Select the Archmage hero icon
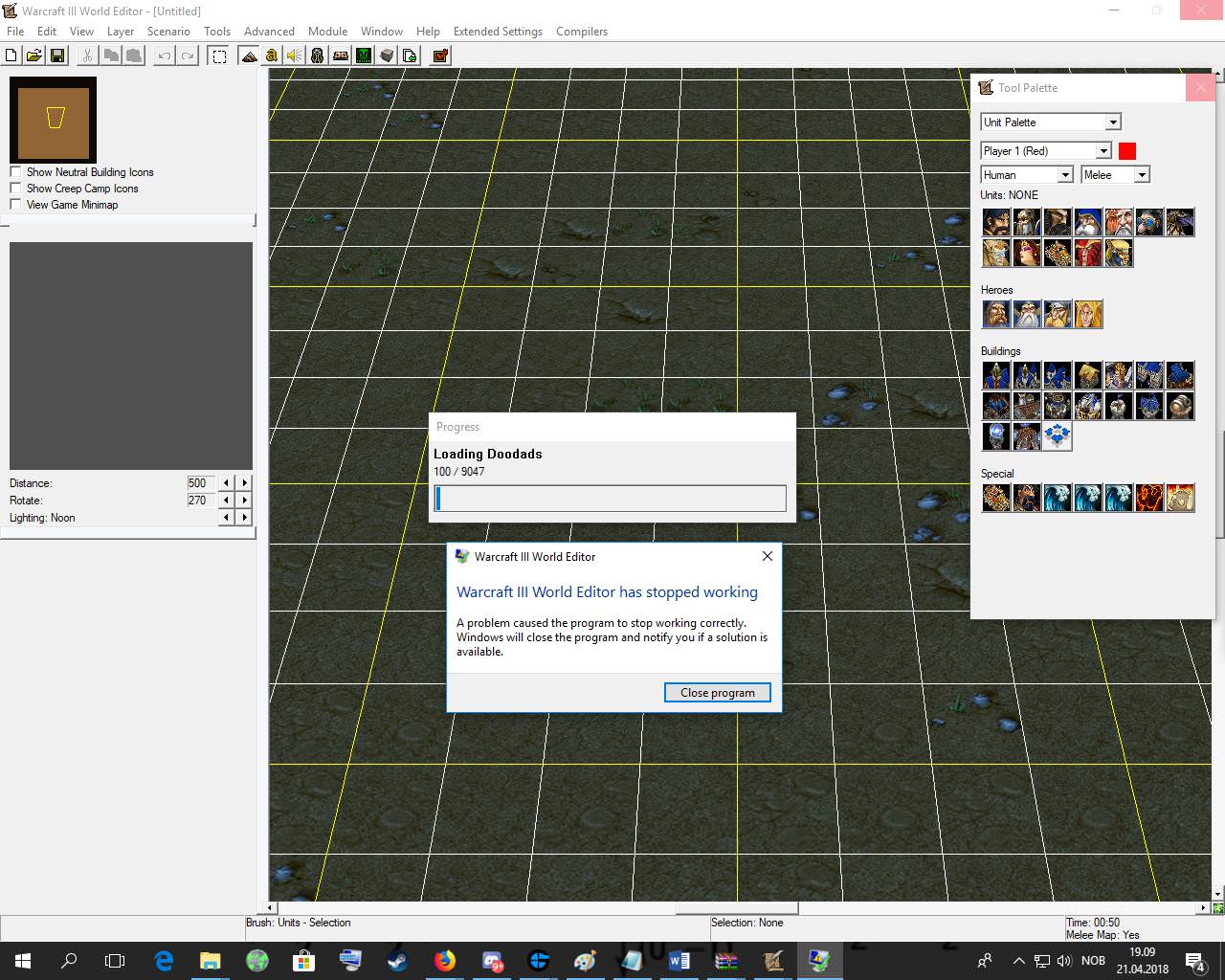Image resolution: width=1225 pixels, height=980 pixels. [1027, 314]
